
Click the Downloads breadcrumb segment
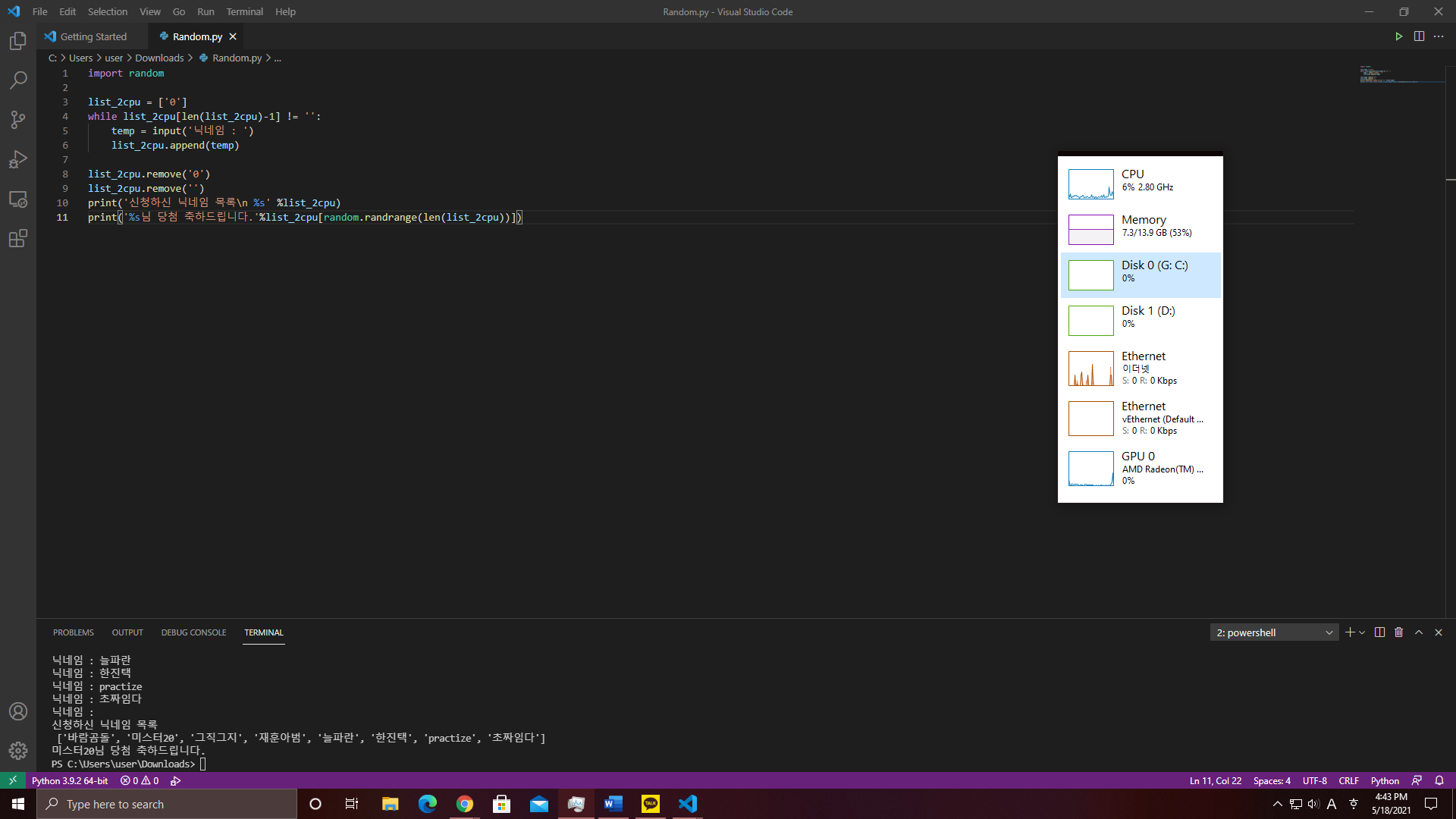click(159, 58)
